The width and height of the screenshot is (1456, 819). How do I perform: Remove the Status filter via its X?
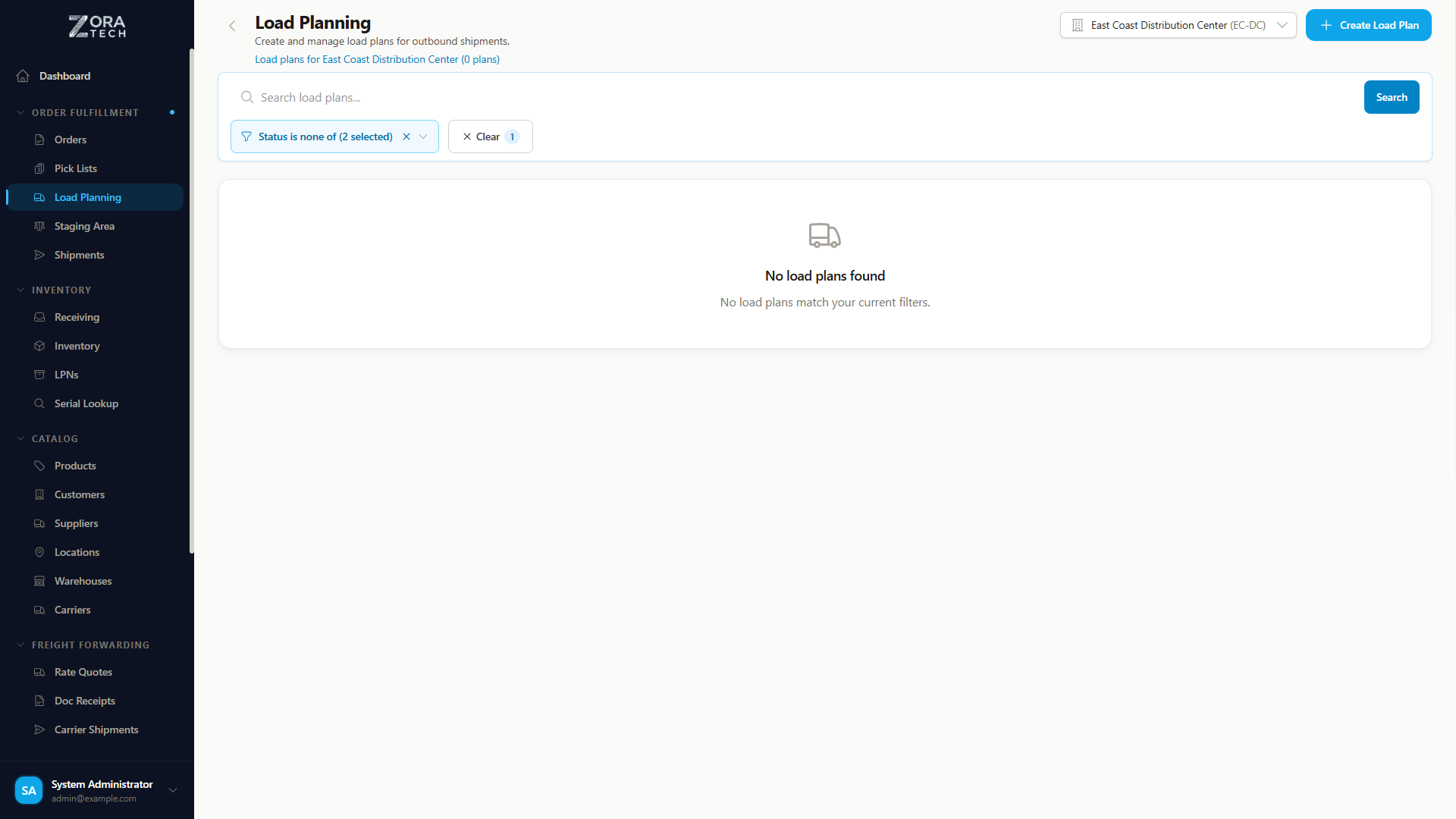407,136
